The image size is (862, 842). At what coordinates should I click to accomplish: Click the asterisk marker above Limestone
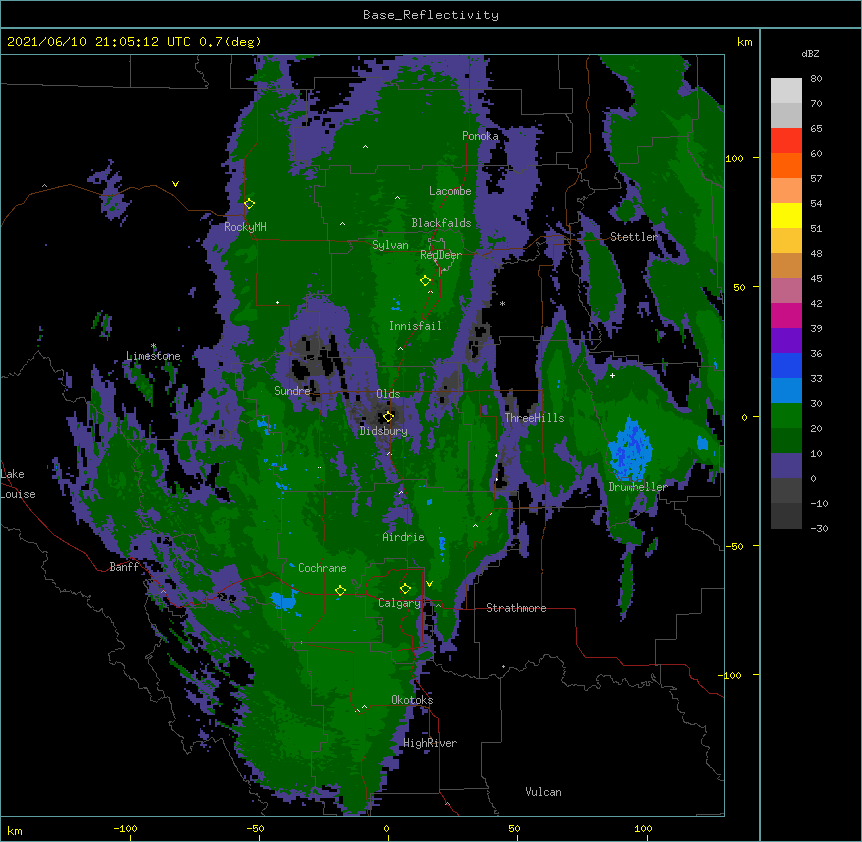153,346
